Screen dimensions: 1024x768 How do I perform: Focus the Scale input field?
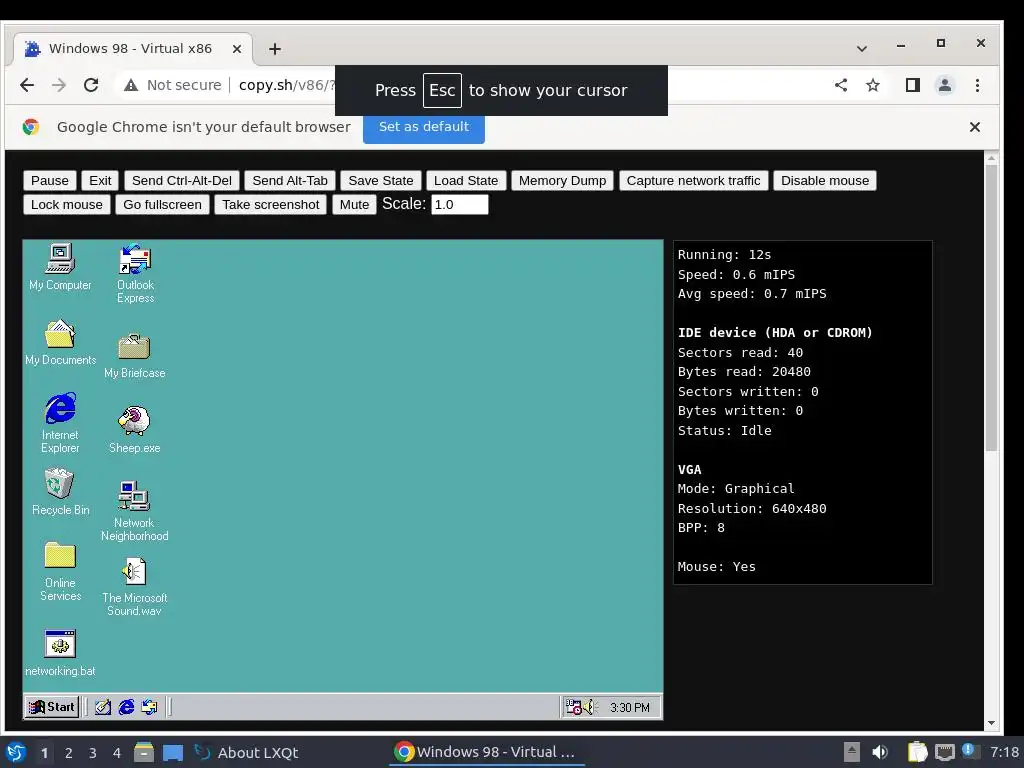pos(460,204)
